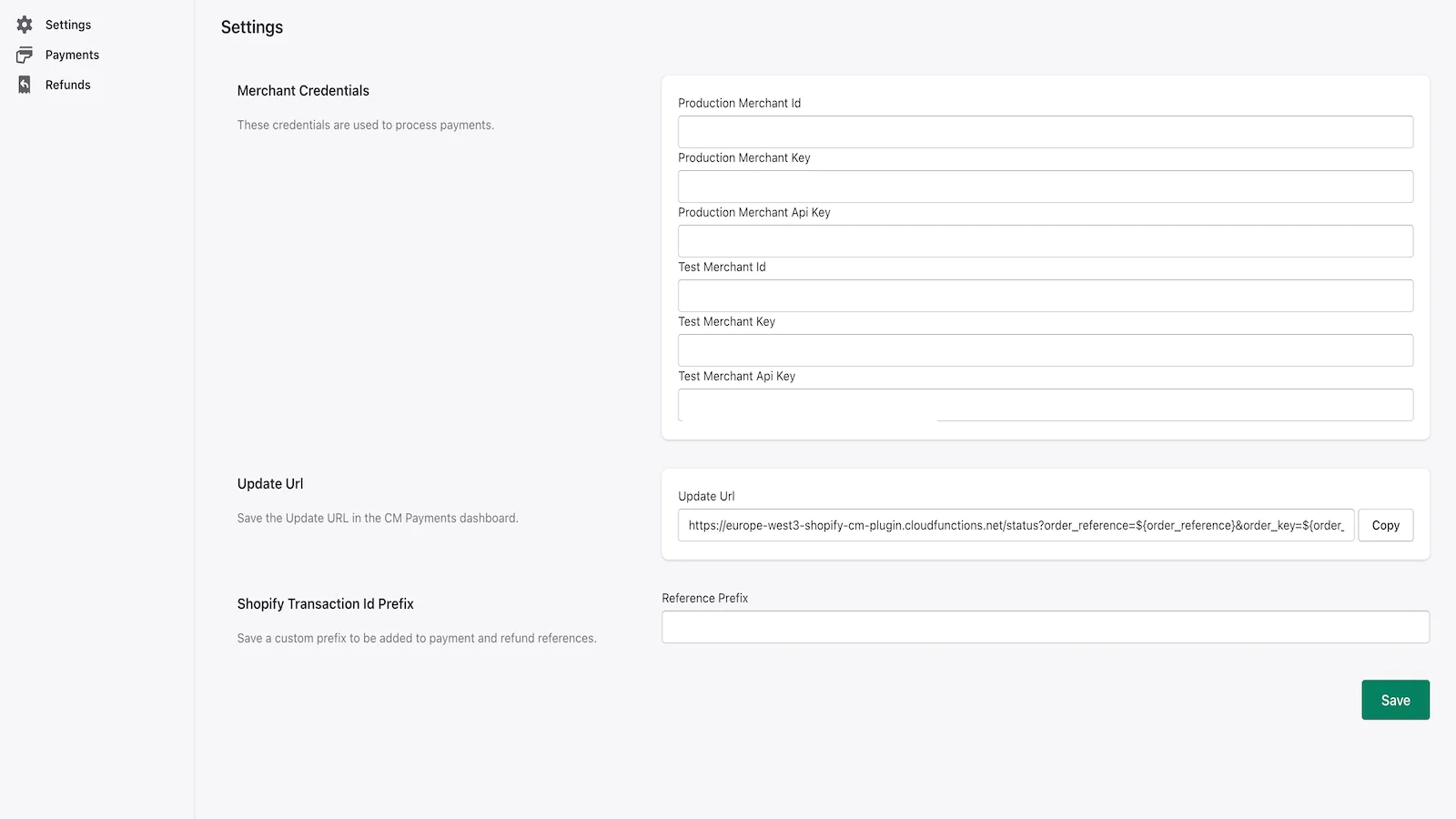Image resolution: width=1456 pixels, height=819 pixels.
Task: Click the Settings page title heading
Action: tap(252, 27)
